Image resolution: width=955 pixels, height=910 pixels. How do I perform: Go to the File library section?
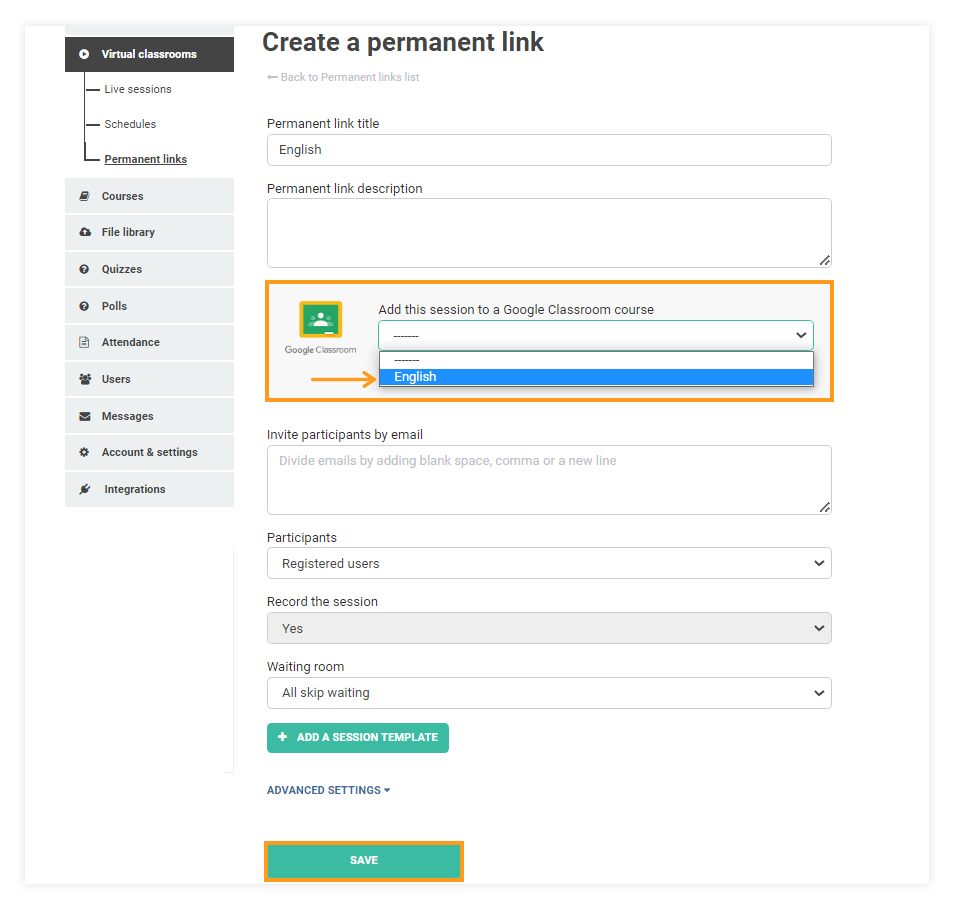[x=149, y=232]
